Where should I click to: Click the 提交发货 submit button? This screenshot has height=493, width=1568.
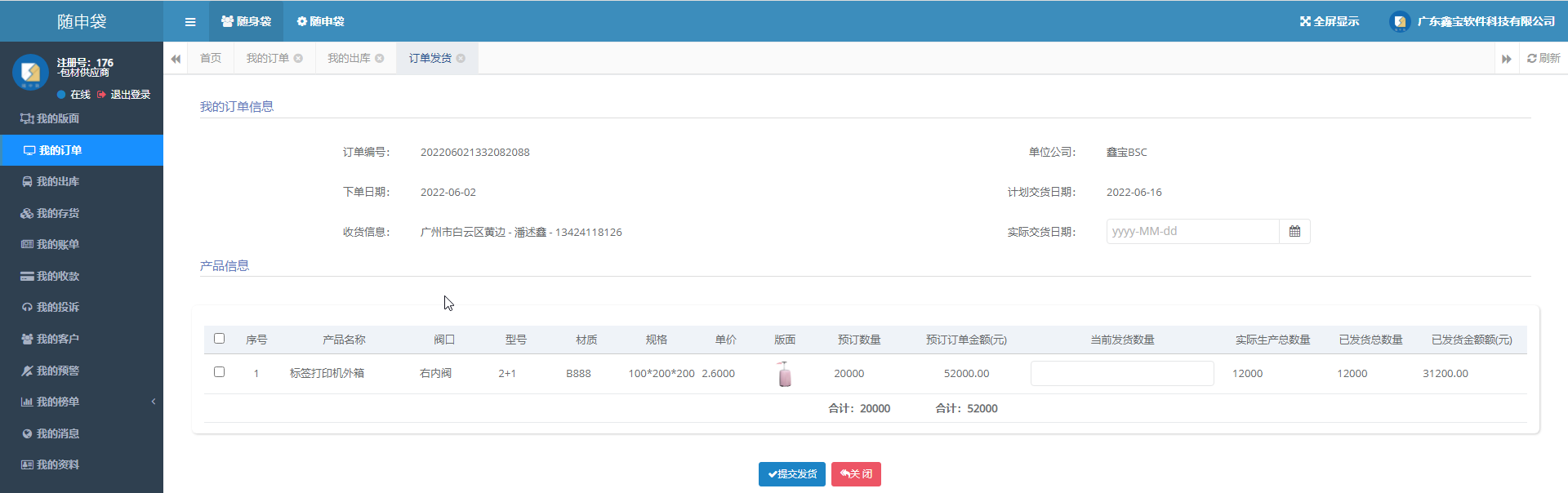[791, 474]
